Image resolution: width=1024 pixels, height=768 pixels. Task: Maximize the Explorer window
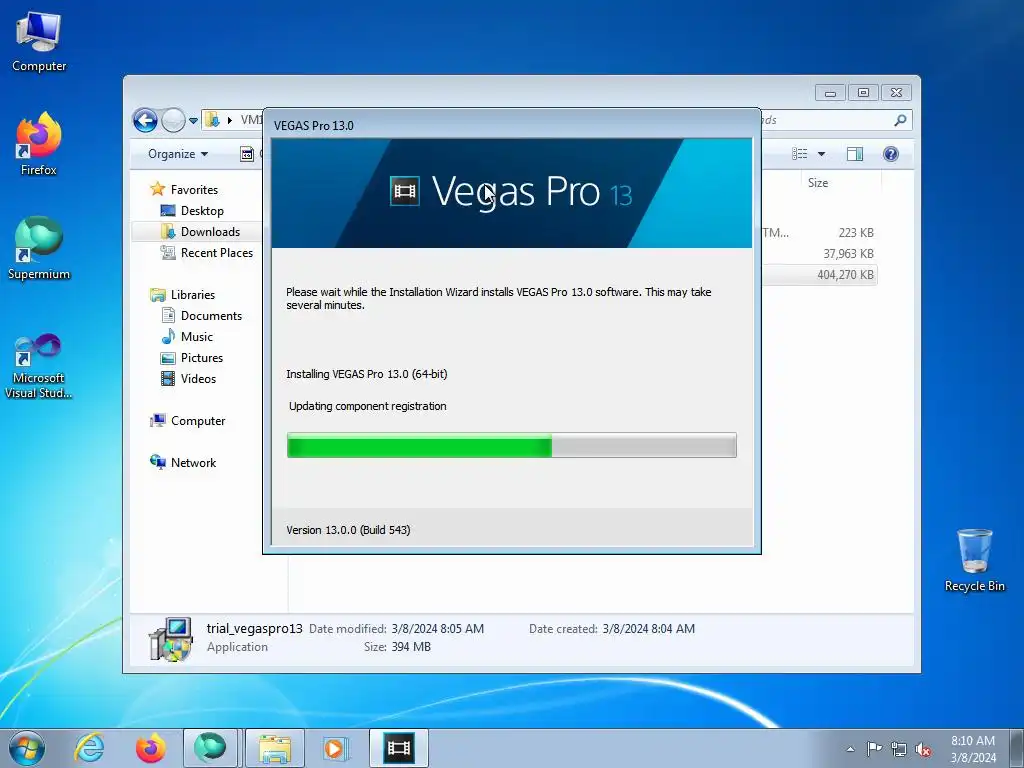tap(863, 93)
